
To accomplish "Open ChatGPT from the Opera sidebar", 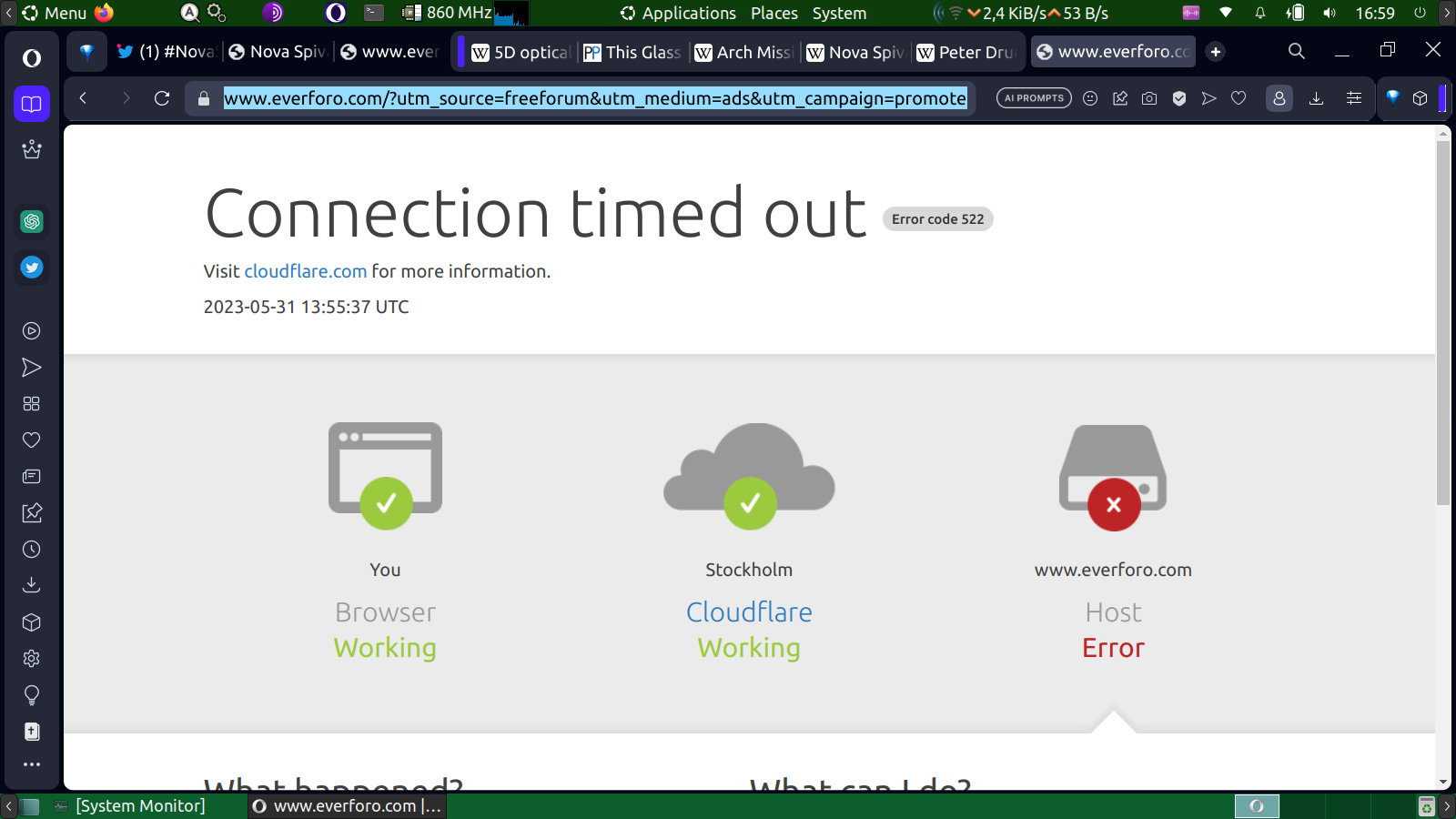I will [32, 221].
